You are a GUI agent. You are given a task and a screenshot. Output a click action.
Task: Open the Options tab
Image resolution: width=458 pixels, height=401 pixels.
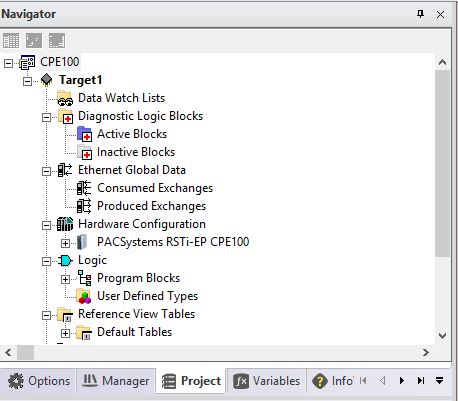(39, 381)
